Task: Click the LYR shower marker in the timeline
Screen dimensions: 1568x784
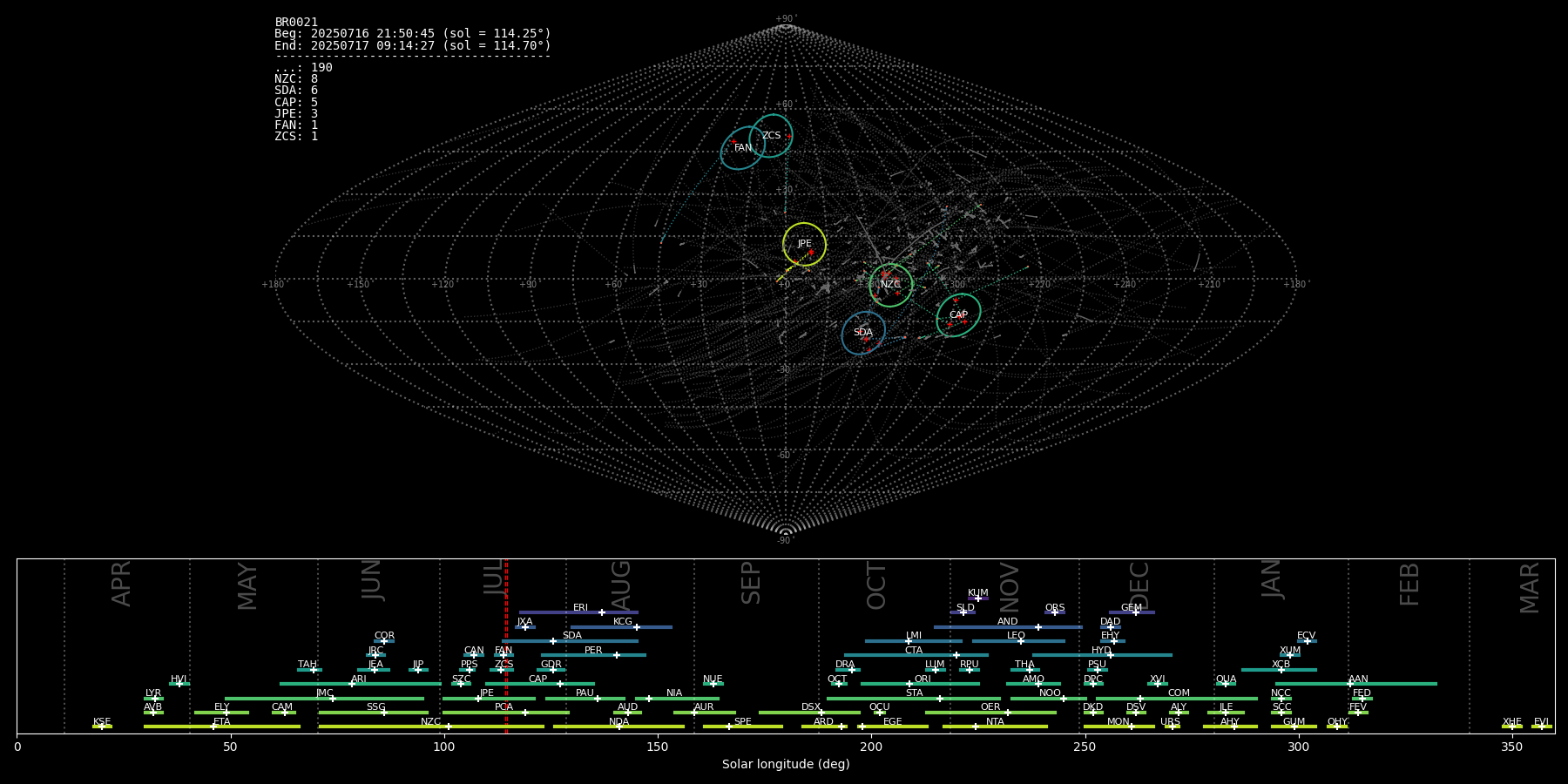Action: click(153, 699)
